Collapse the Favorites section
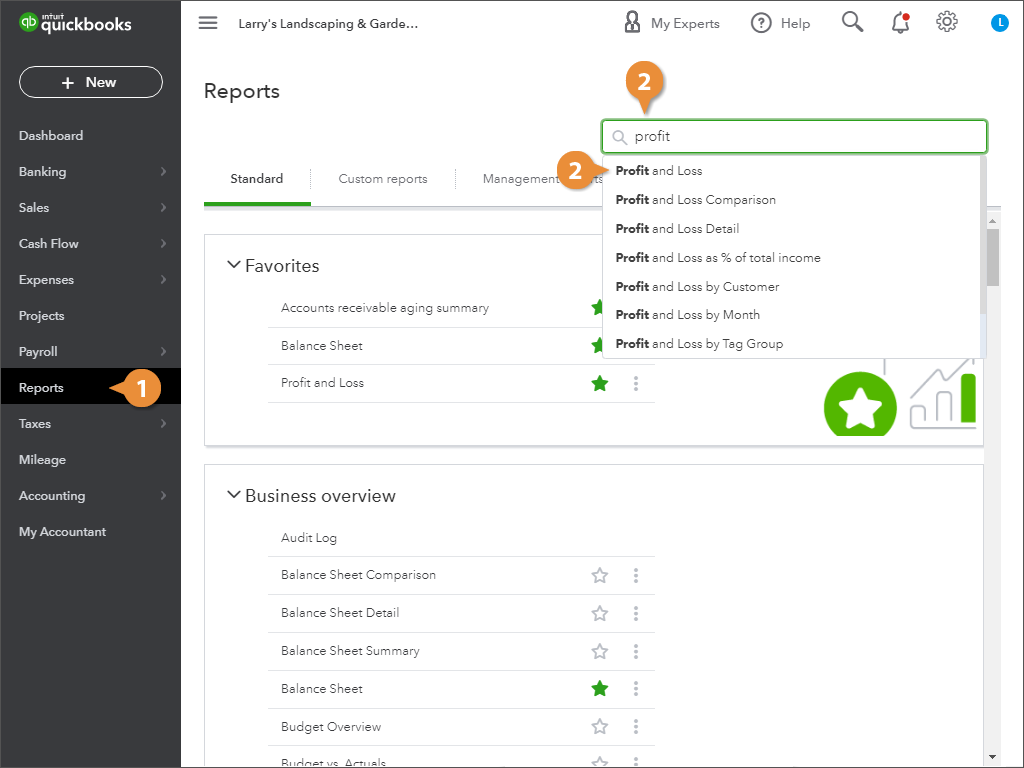1024x768 pixels. coord(234,265)
